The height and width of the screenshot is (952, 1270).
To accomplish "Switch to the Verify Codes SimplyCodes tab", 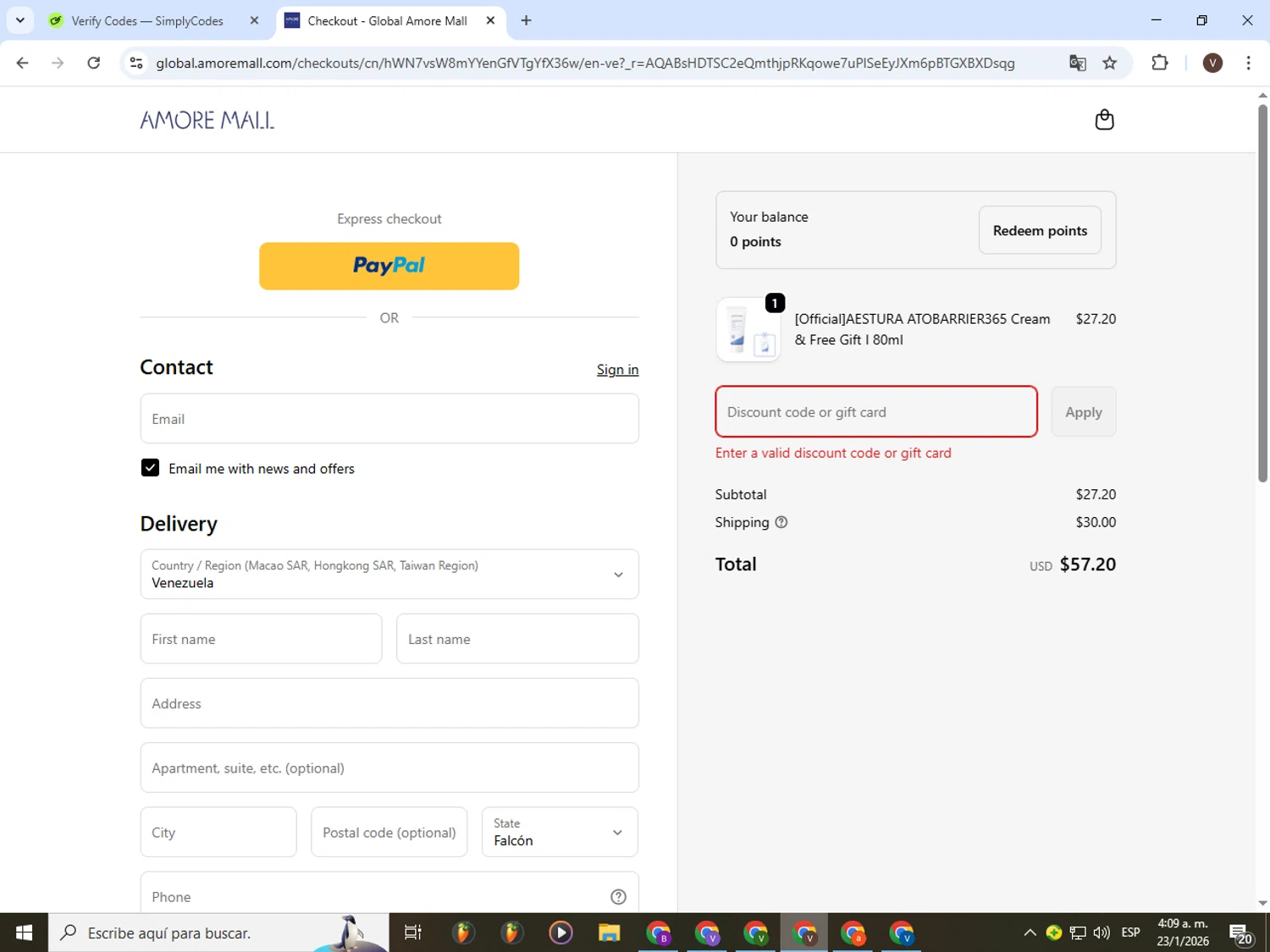I will pyautogui.click(x=147, y=20).
